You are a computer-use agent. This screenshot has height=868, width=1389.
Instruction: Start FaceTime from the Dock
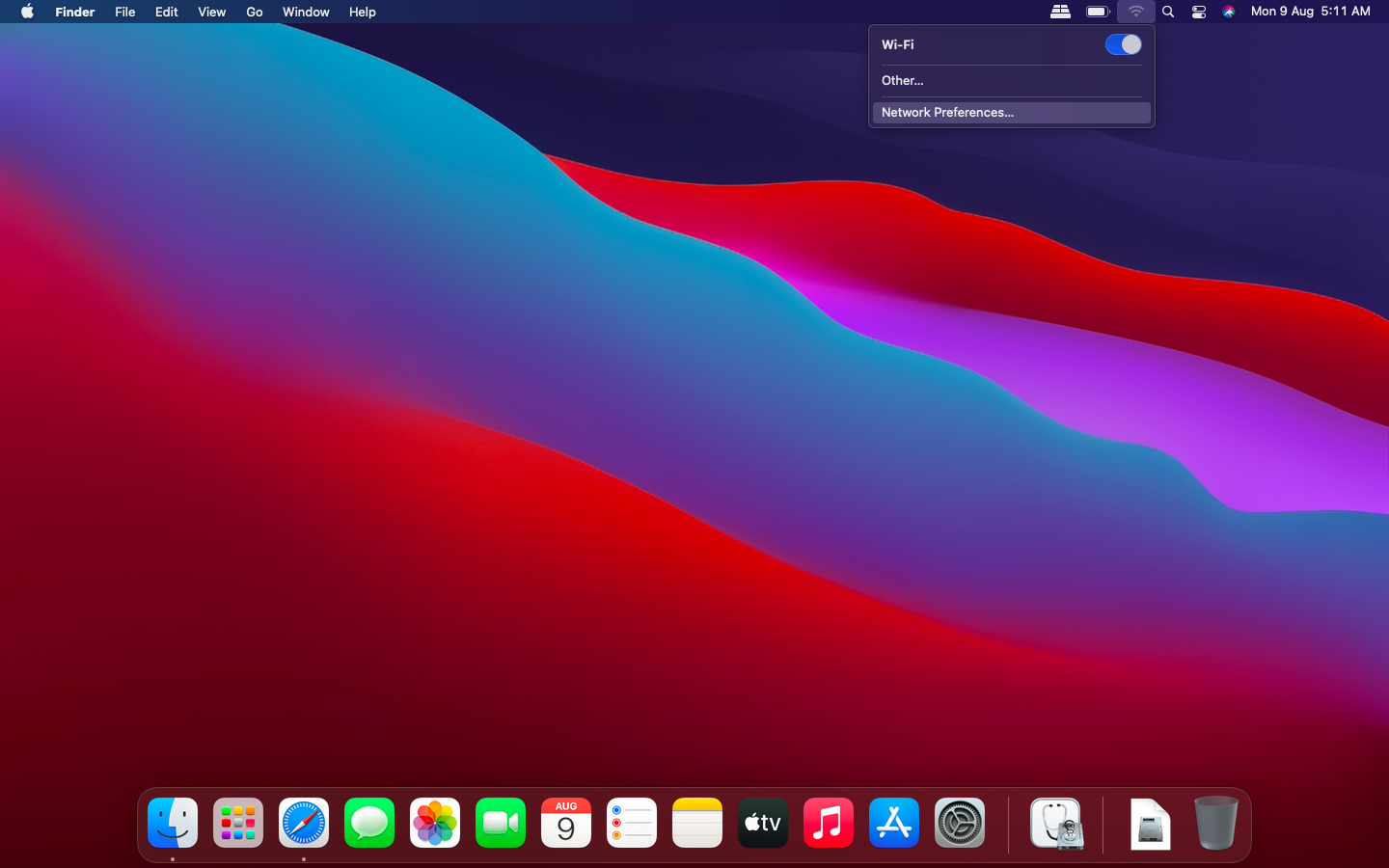(501, 824)
